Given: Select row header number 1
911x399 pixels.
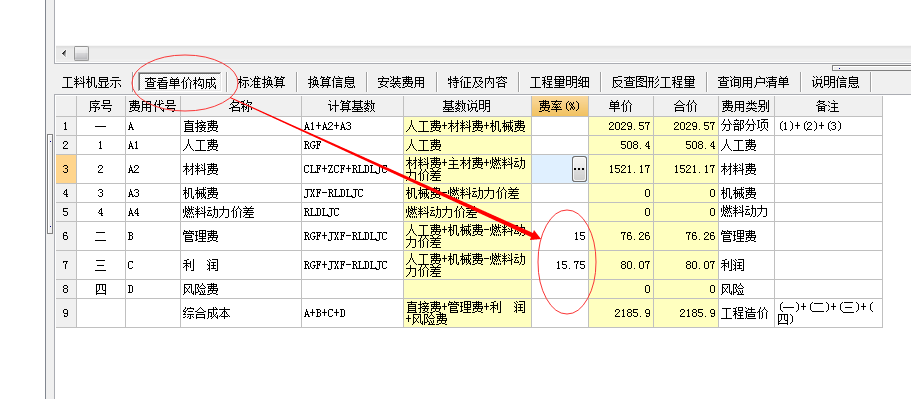Looking at the screenshot, I should (66, 126).
